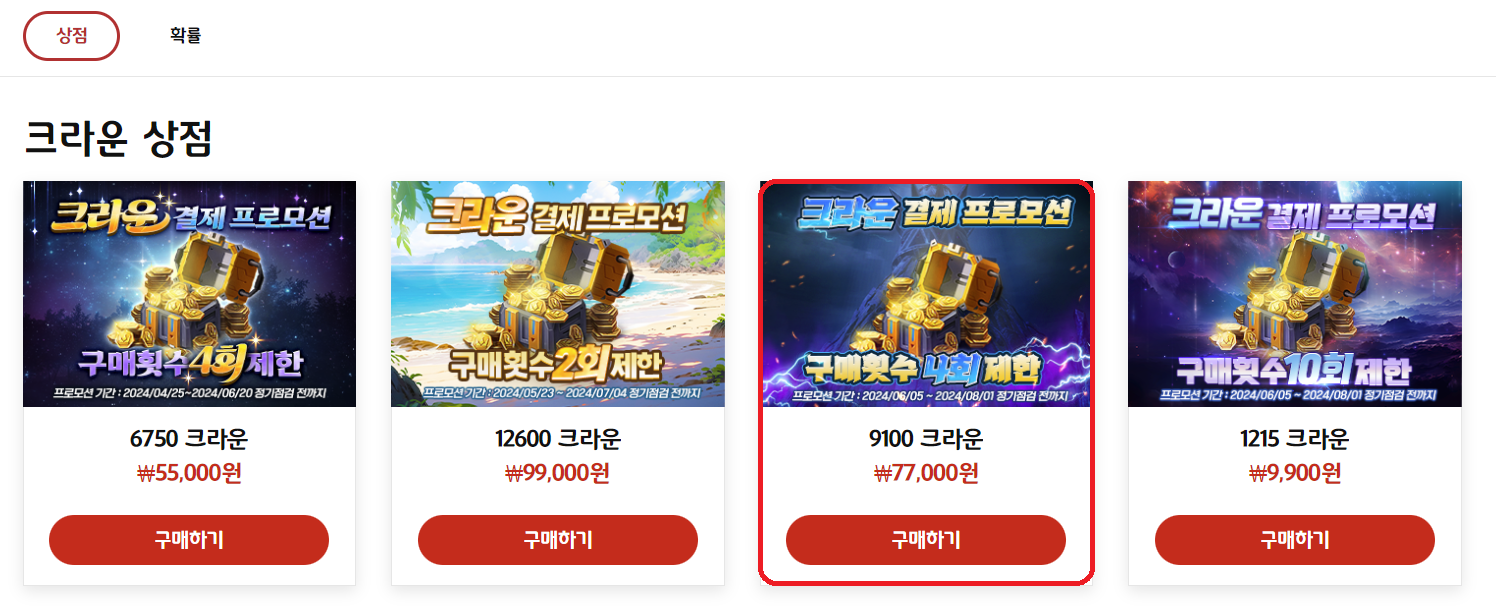Buy the 12600 크라운 package

(x=558, y=540)
